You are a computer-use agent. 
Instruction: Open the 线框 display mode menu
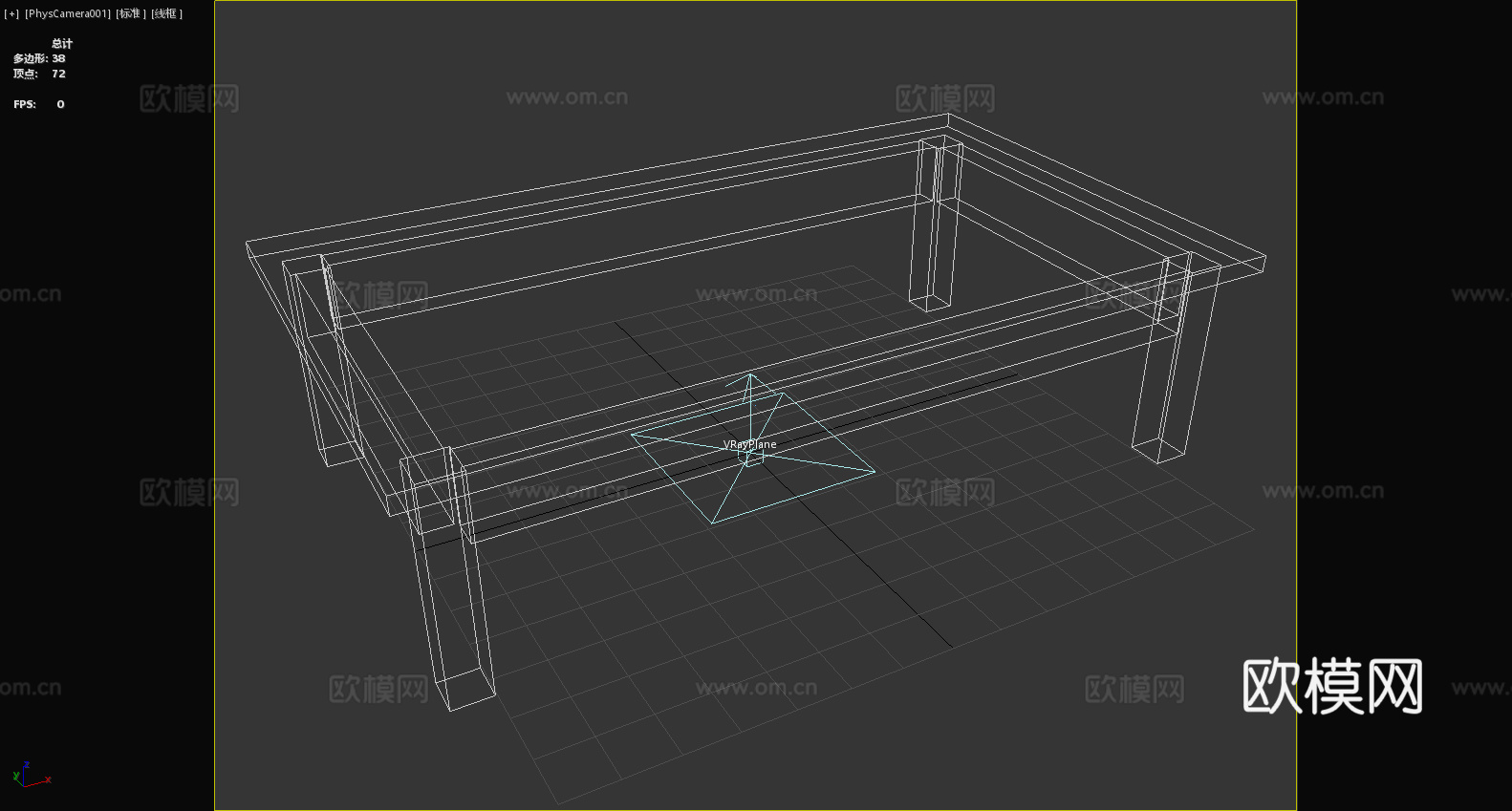pos(166,13)
